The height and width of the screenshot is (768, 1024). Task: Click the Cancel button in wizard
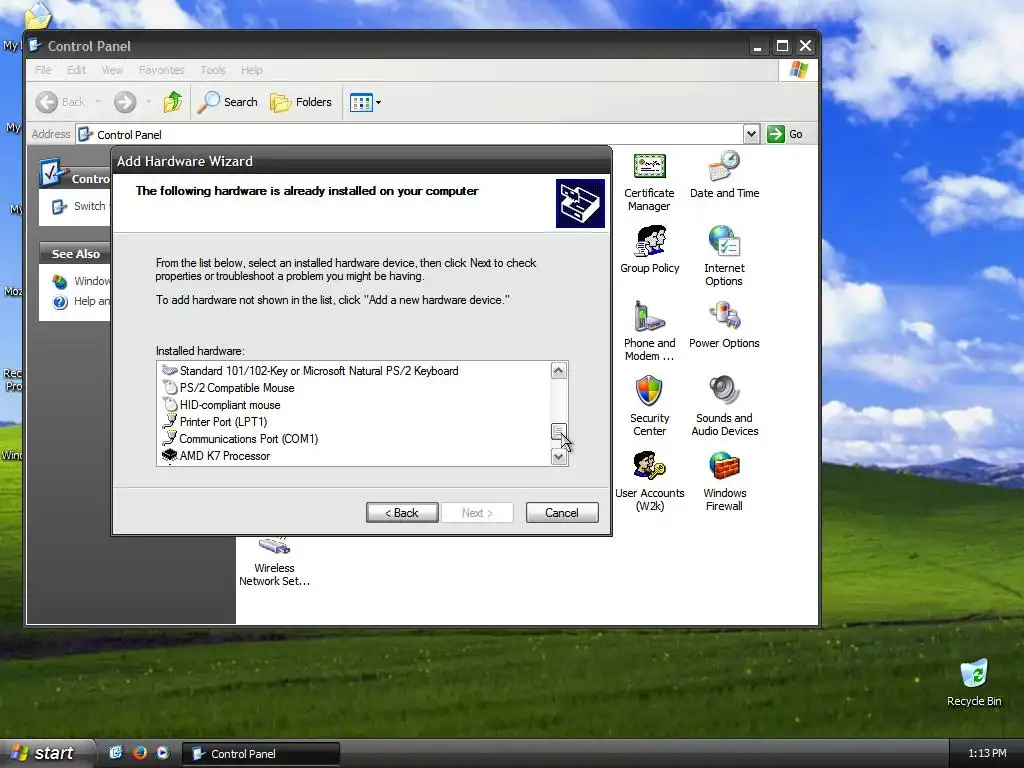click(x=562, y=513)
